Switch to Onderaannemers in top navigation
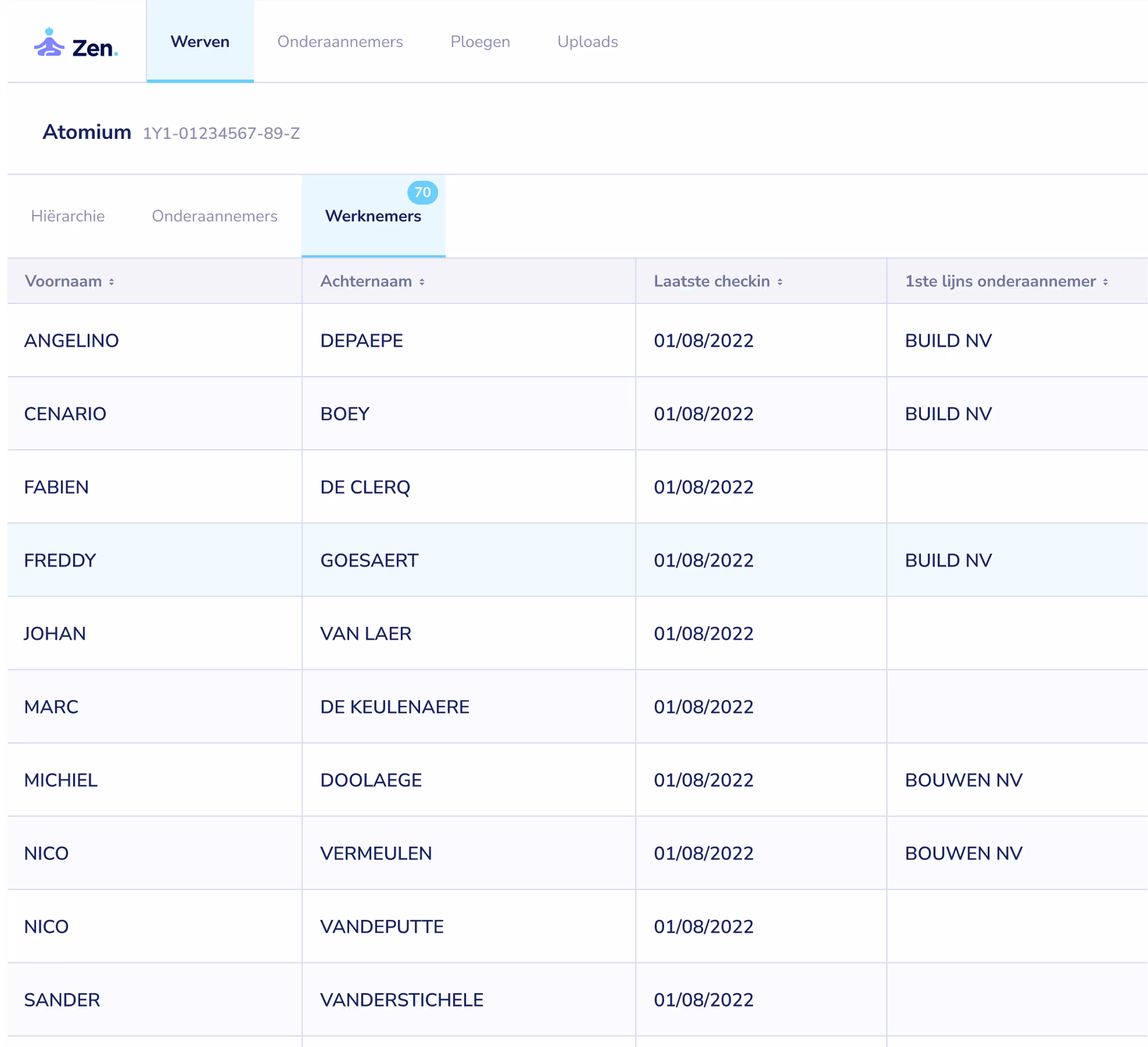 340,42
